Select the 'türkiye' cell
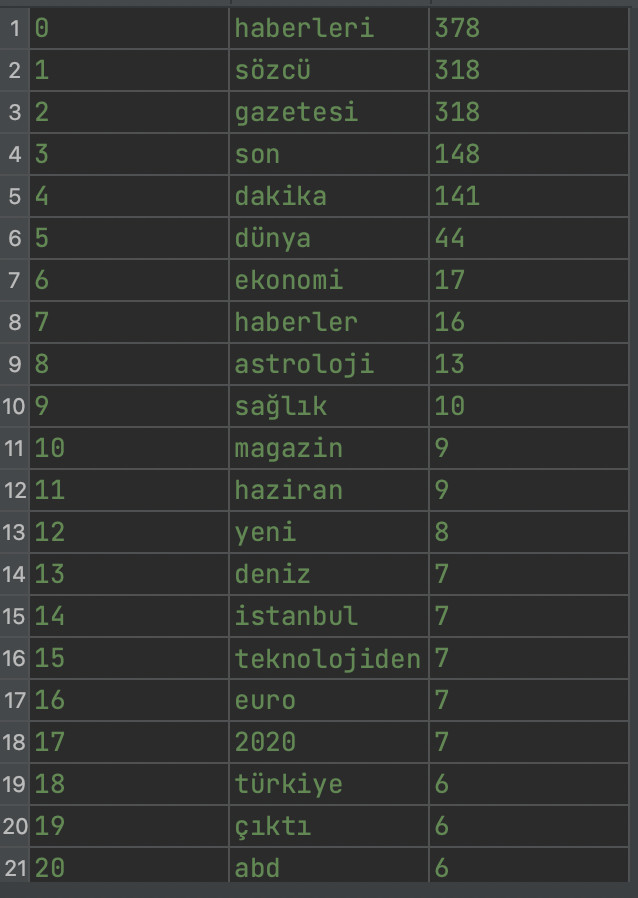This screenshot has height=898, width=638. pyautogui.click(x=329, y=784)
